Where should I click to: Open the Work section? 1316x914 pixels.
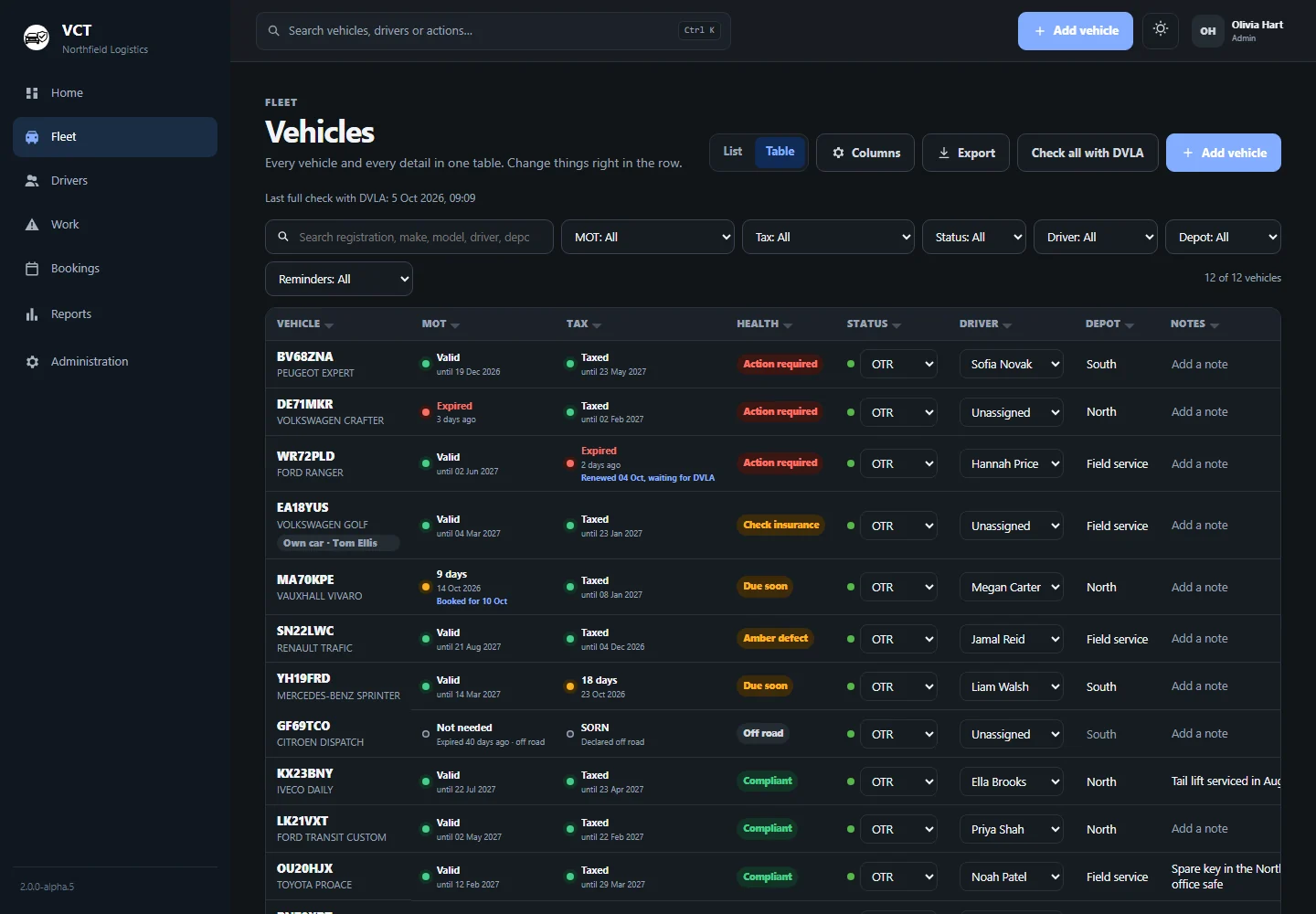[x=115, y=225]
